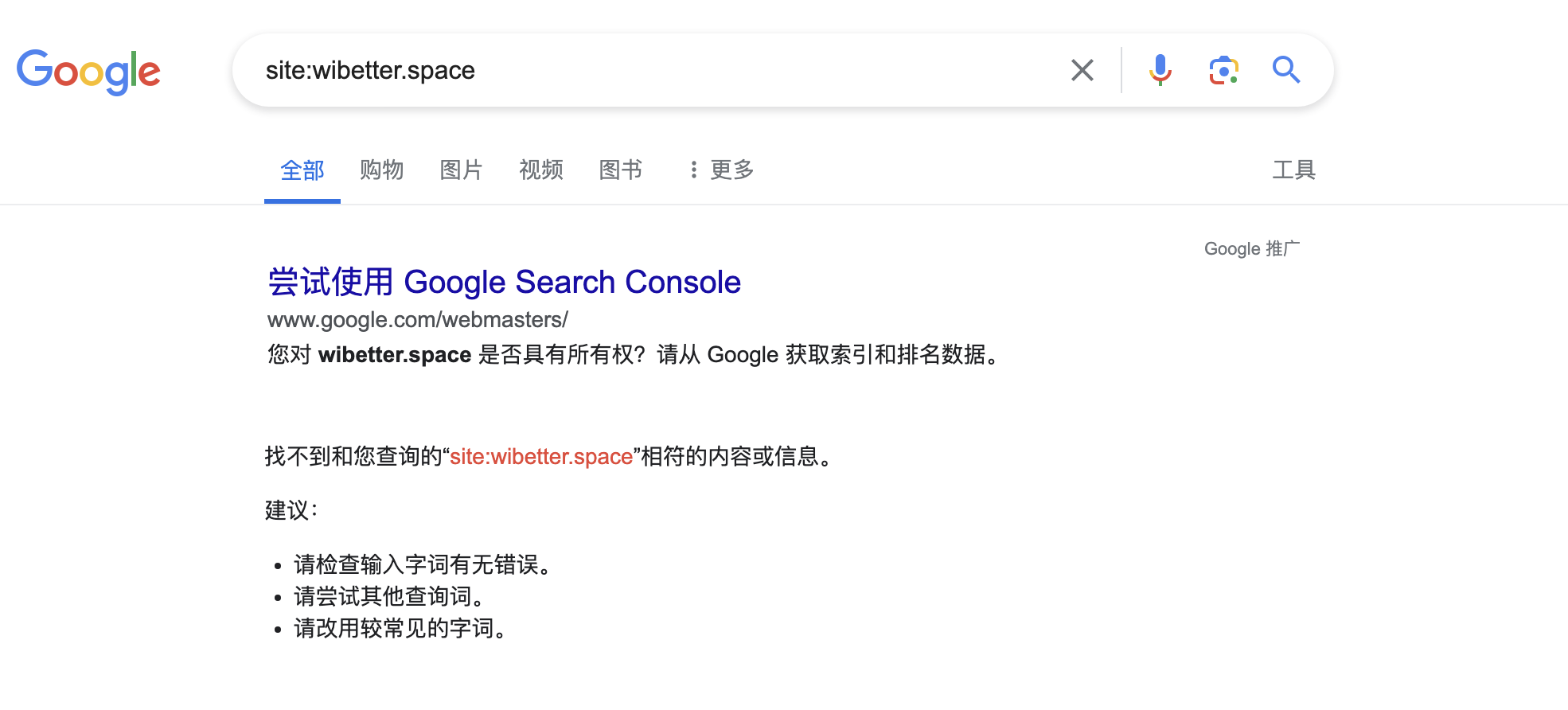Start voice search with microphone icon
1568x710 pixels.
tap(1160, 70)
